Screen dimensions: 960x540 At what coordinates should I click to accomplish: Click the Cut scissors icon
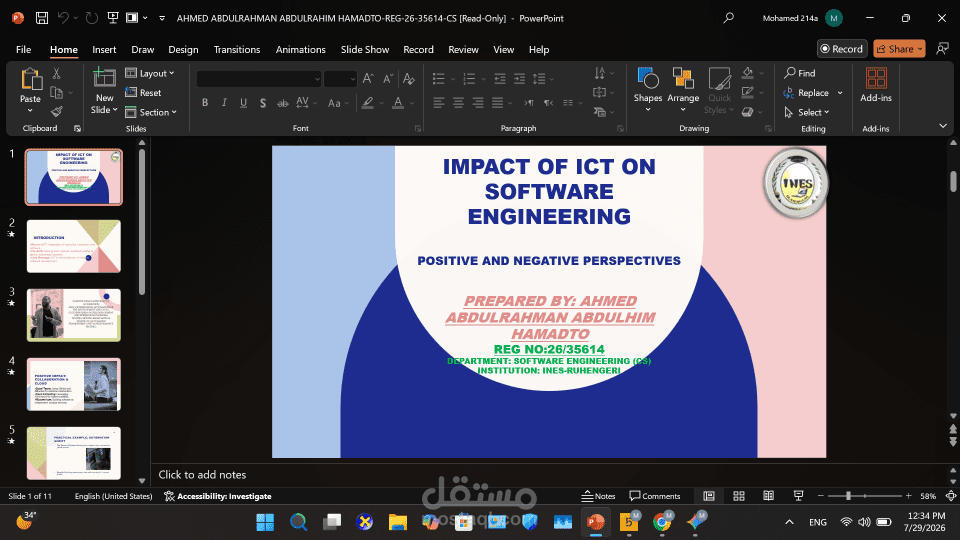(56, 73)
